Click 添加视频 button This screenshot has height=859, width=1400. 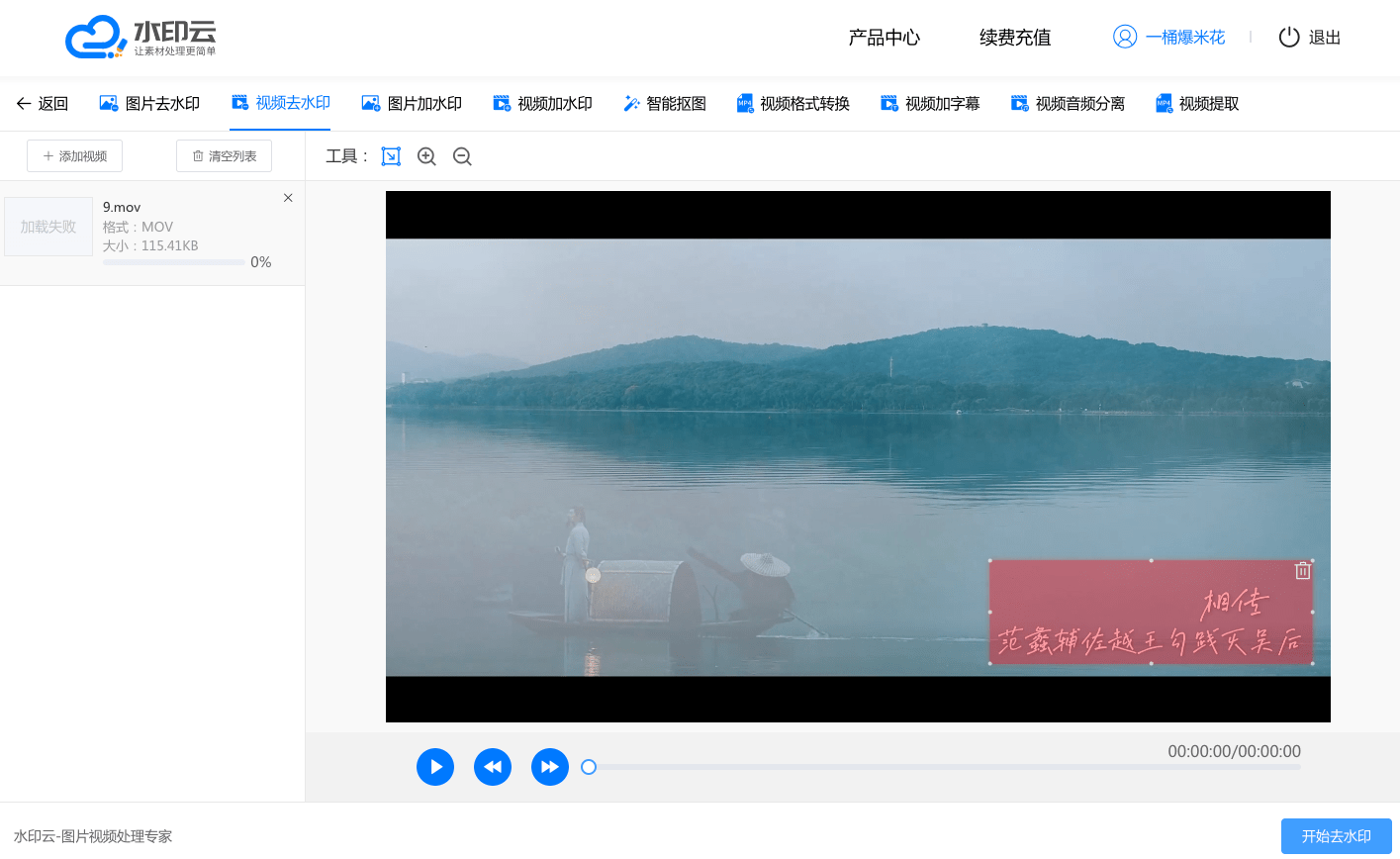[75, 156]
